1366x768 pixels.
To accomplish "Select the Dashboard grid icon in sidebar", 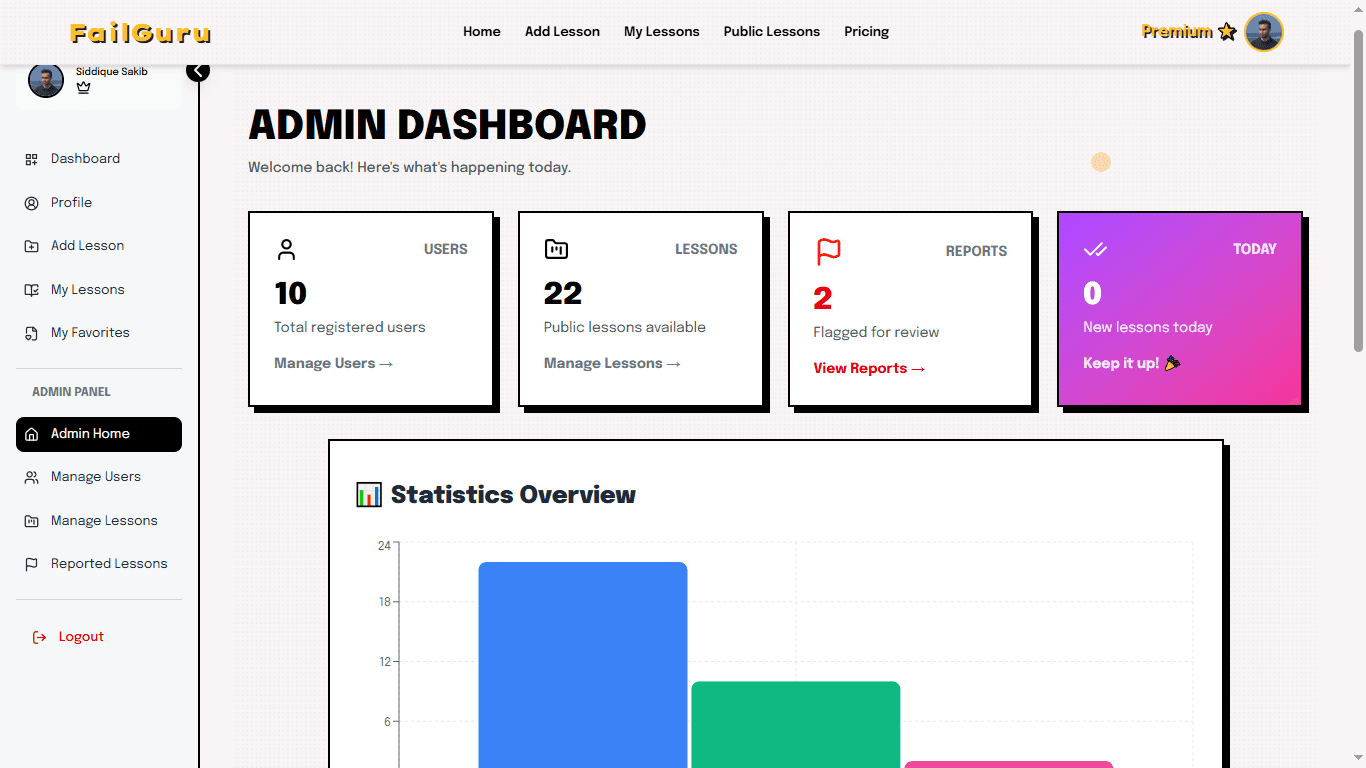I will [x=29, y=158].
